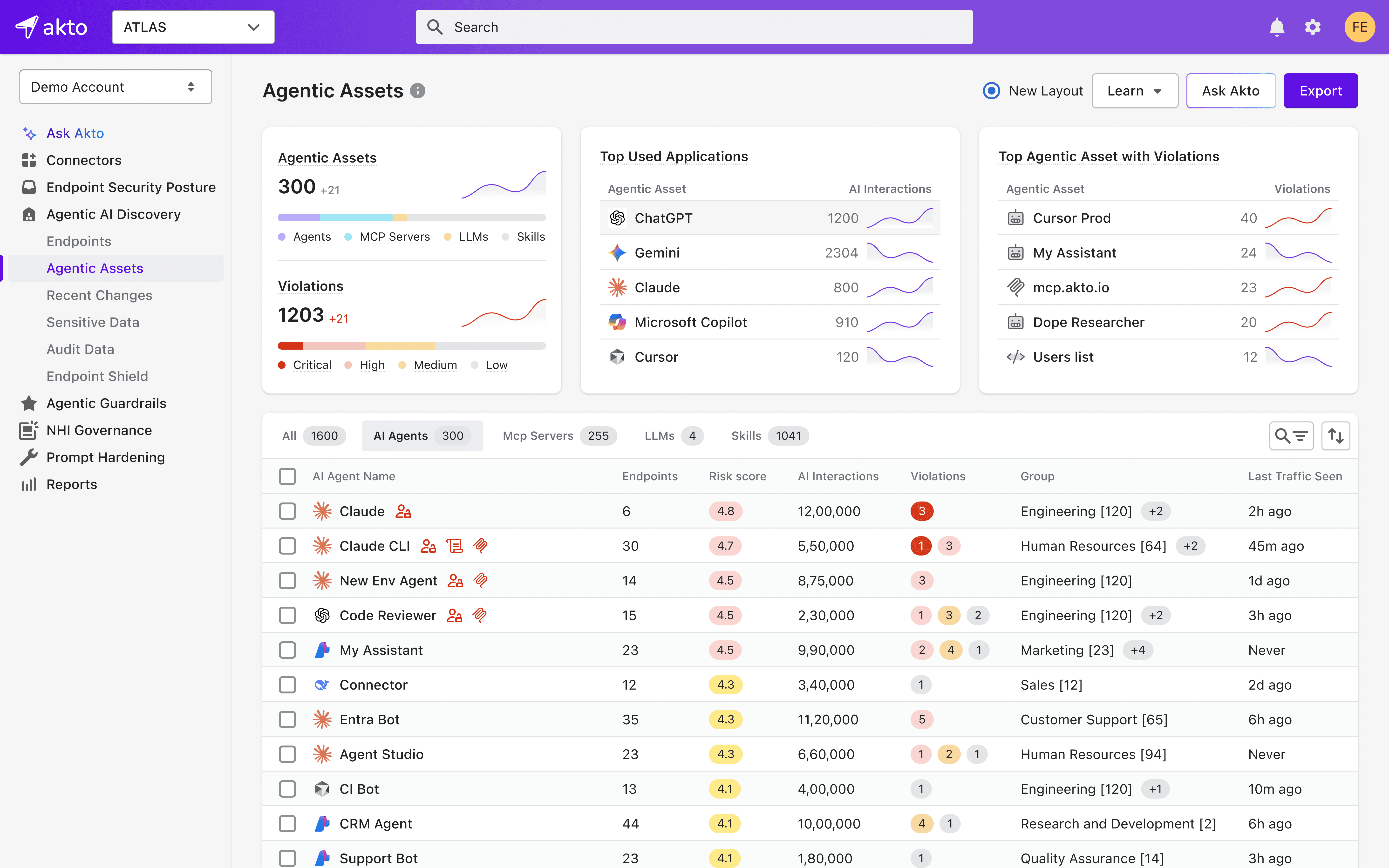Viewport: 1389px width, 868px height.
Task: Click the Violations severity bar
Action: pyautogui.click(x=412, y=346)
